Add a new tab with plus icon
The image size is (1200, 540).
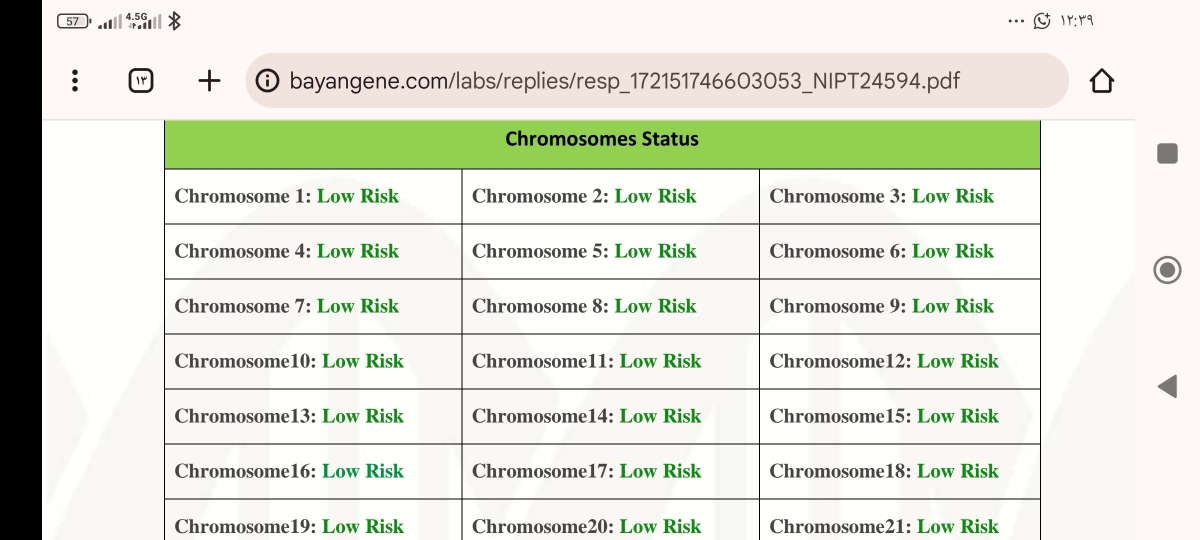(209, 81)
